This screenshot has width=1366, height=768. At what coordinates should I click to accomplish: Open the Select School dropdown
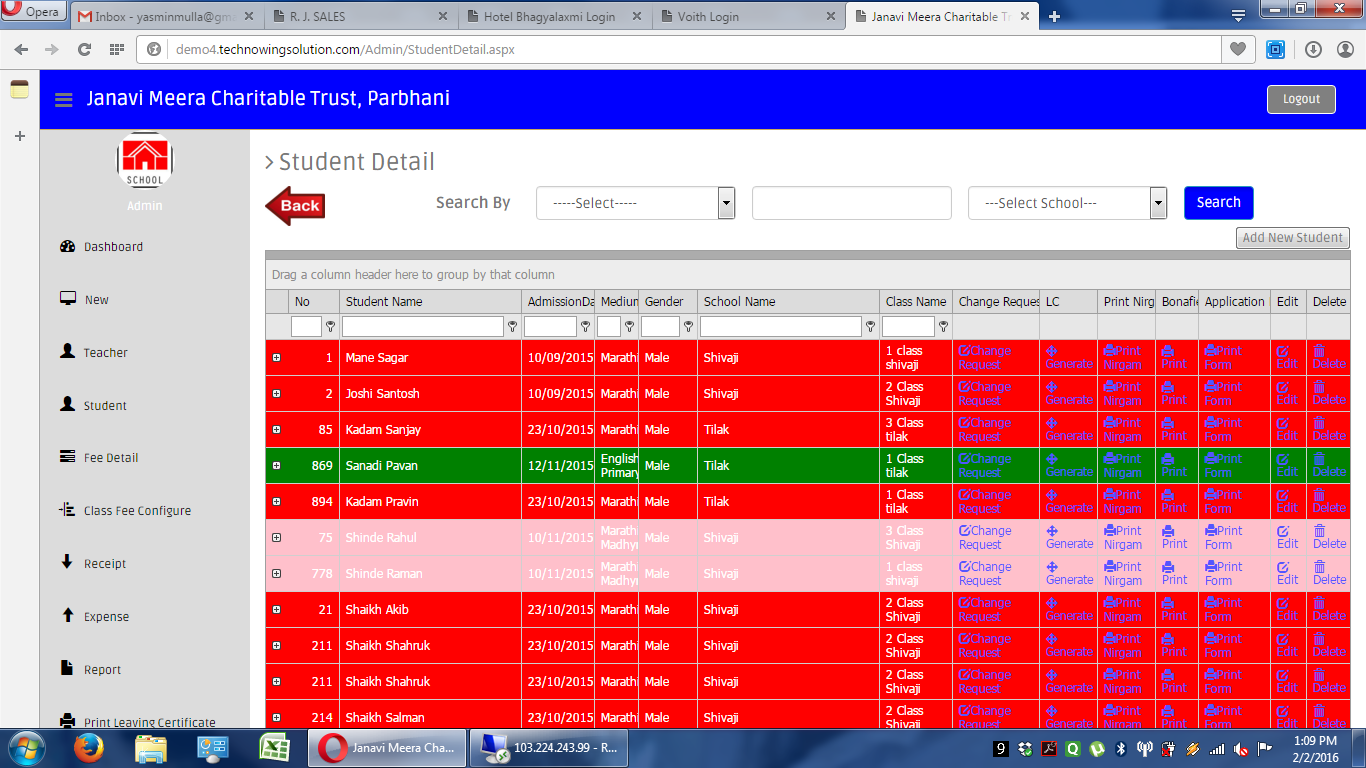(1067, 203)
